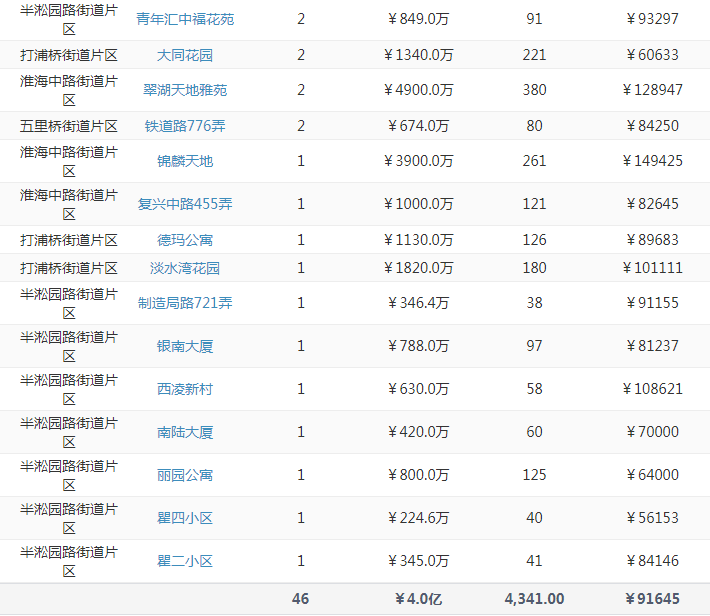Click the ¥345.0万 price
This screenshot has height=616, width=710.
pyautogui.click(x=418, y=561)
